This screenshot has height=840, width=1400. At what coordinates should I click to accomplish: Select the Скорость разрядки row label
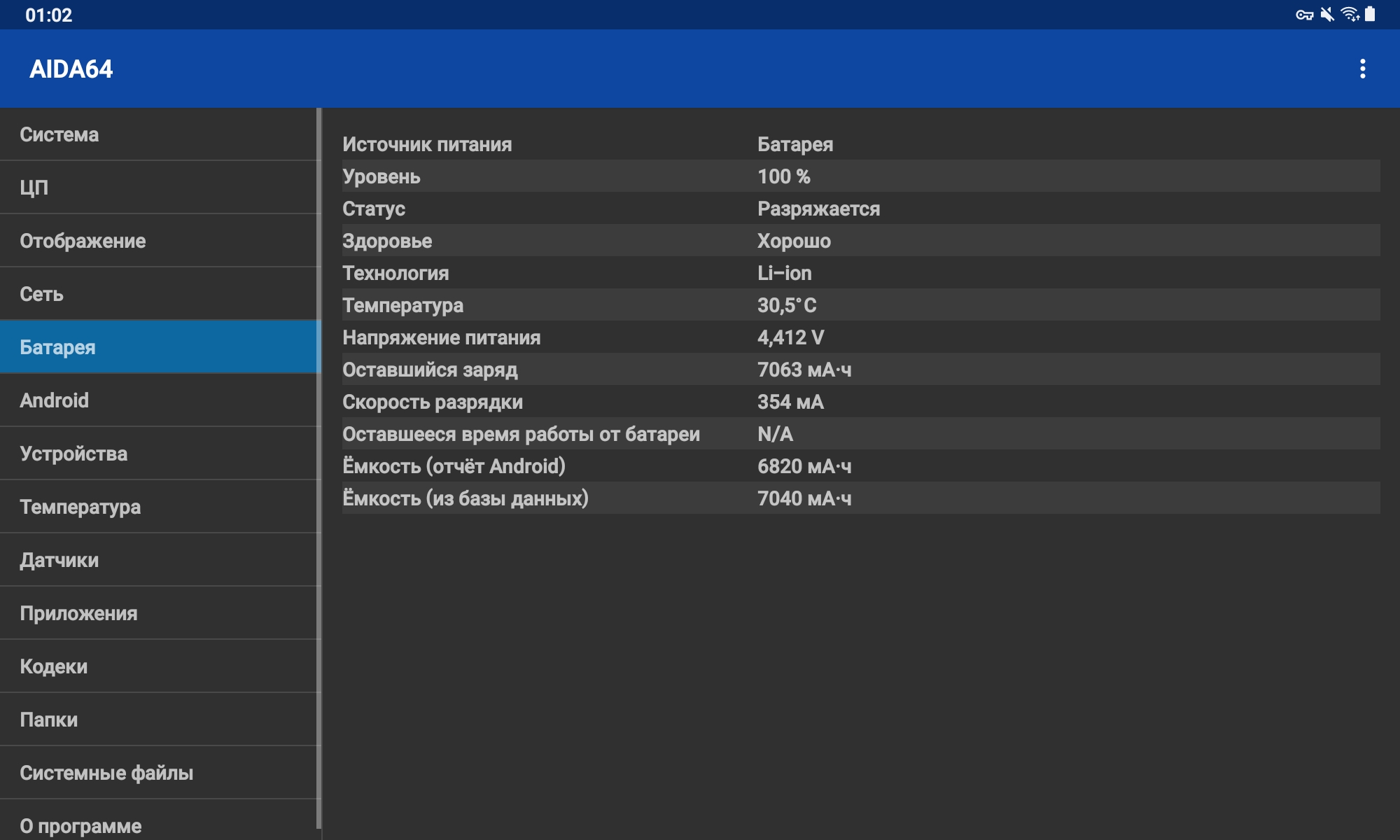[x=433, y=402]
